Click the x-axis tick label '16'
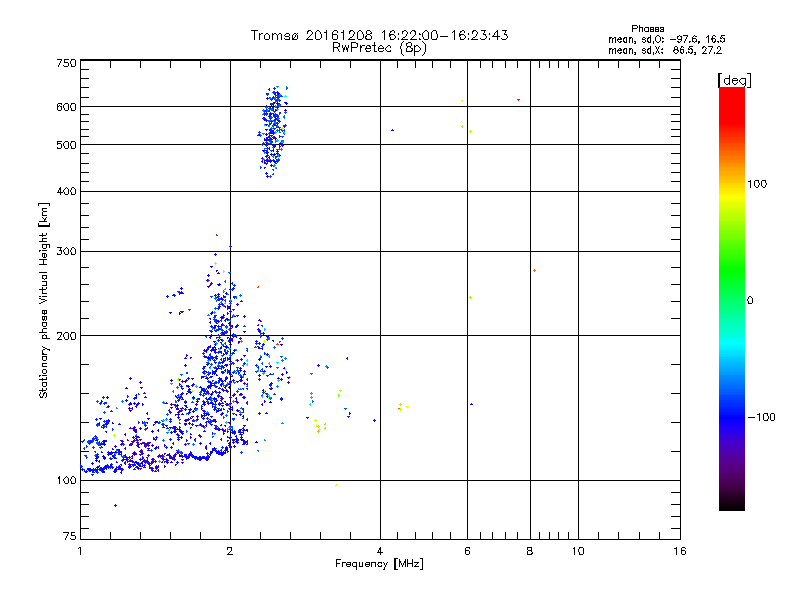The width and height of the screenshot is (800, 600). pyautogui.click(x=680, y=551)
